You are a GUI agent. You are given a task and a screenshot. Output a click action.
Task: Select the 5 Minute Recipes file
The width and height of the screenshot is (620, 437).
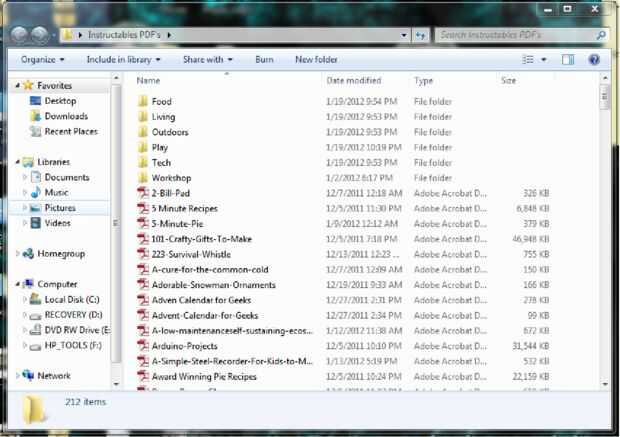343,208
